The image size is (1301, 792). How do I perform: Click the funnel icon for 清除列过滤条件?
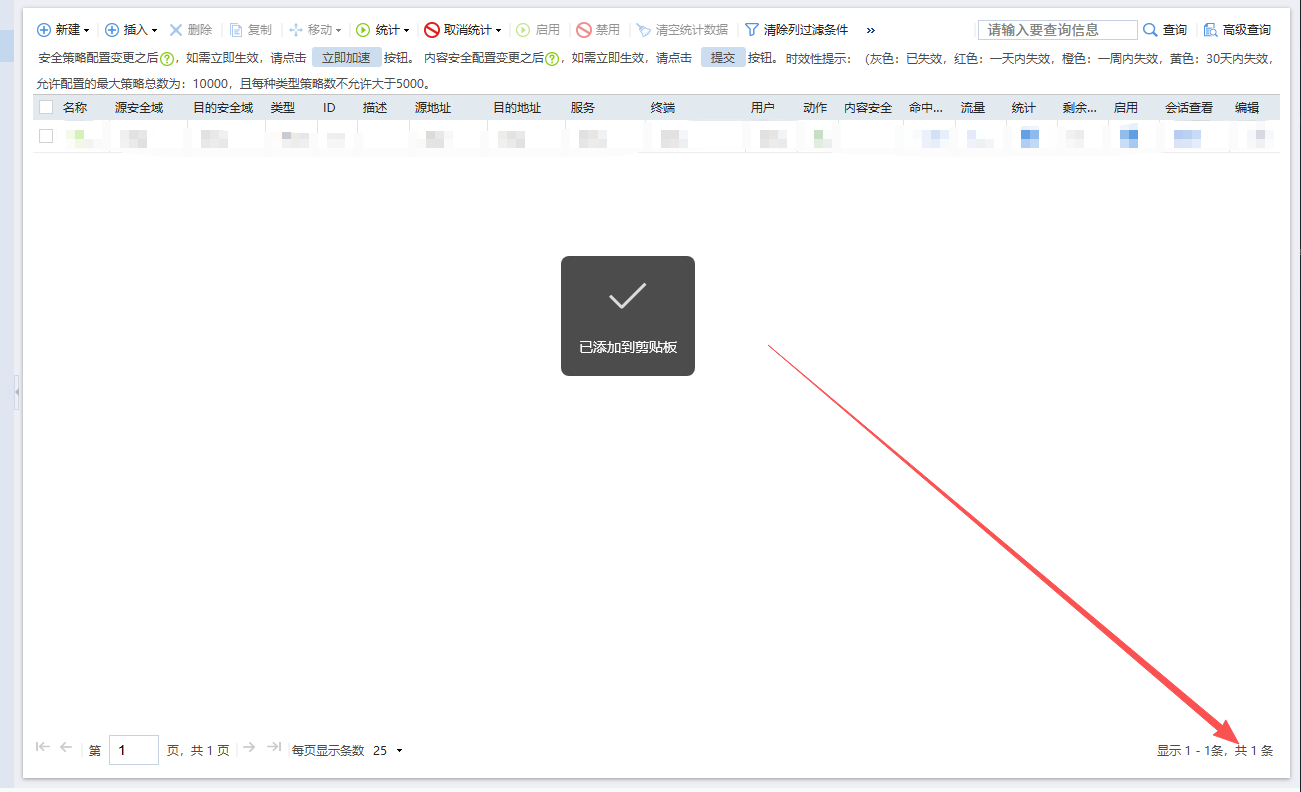(752, 30)
